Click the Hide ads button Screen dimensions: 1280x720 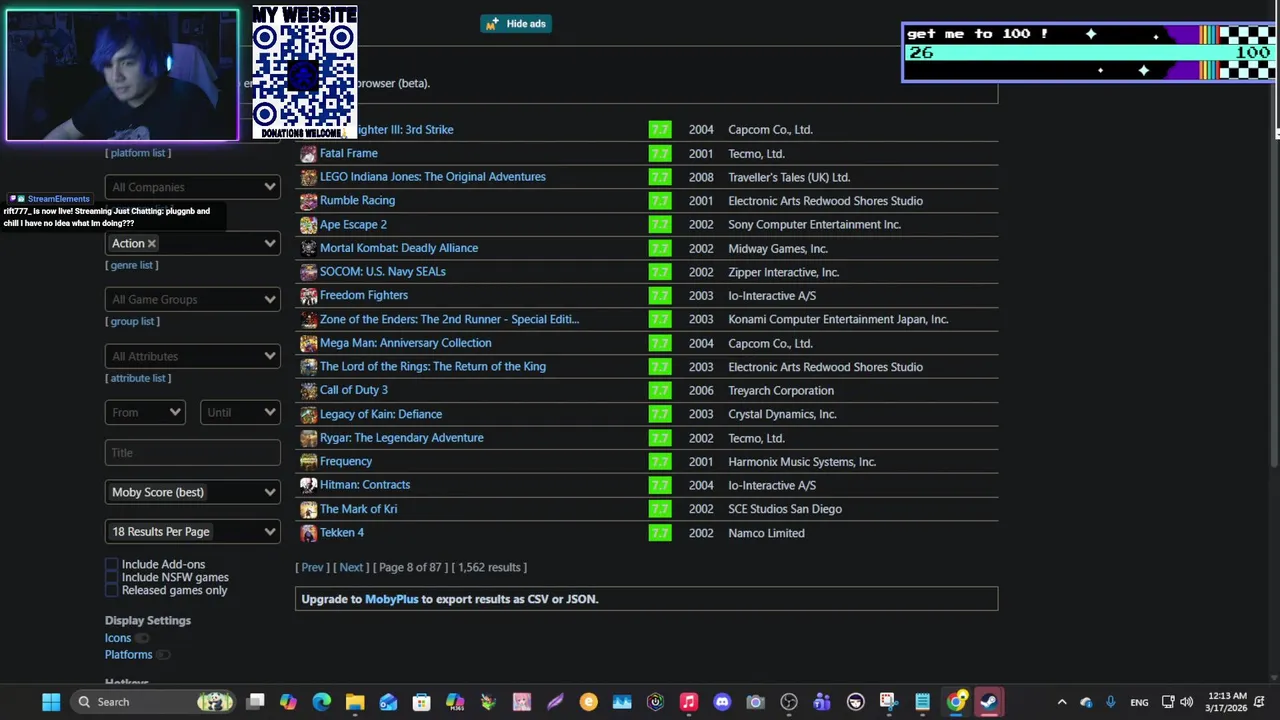516,24
